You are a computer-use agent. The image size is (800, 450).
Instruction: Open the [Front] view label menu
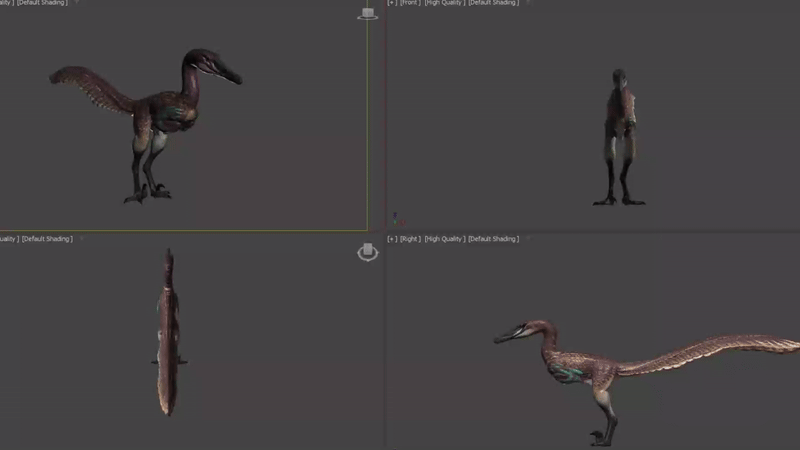410,3
